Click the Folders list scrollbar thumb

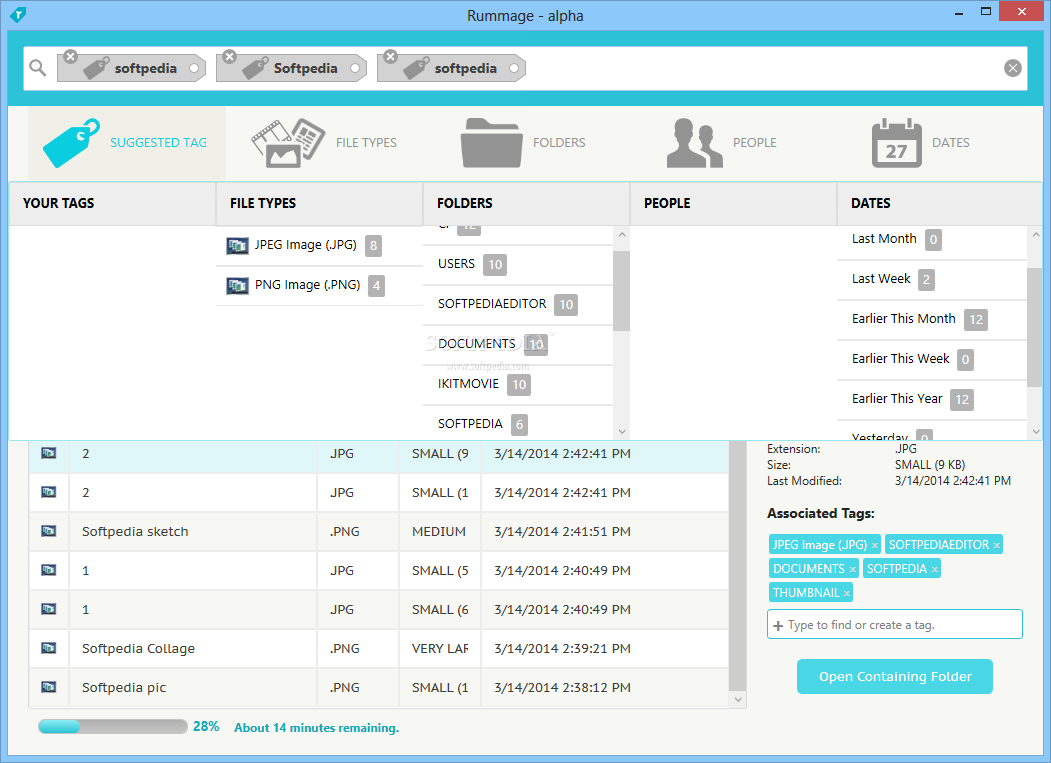pyautogui.click(x=622, y=291)
